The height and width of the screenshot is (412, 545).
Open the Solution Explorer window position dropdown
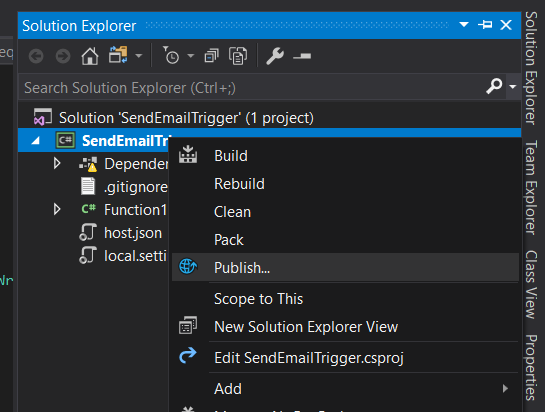464,25
